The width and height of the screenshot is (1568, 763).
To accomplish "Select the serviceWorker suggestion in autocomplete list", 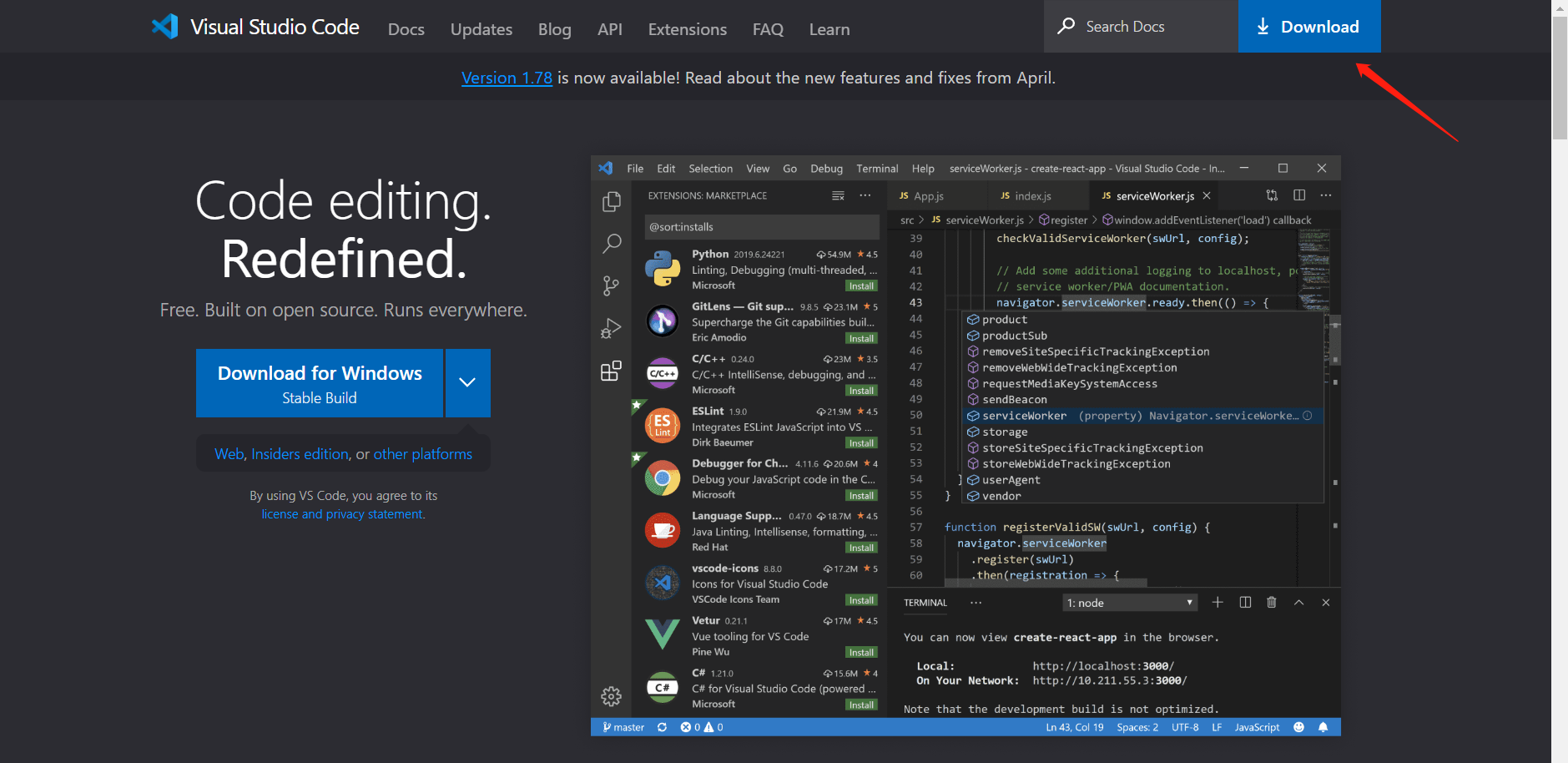I will click(1143, 416).
